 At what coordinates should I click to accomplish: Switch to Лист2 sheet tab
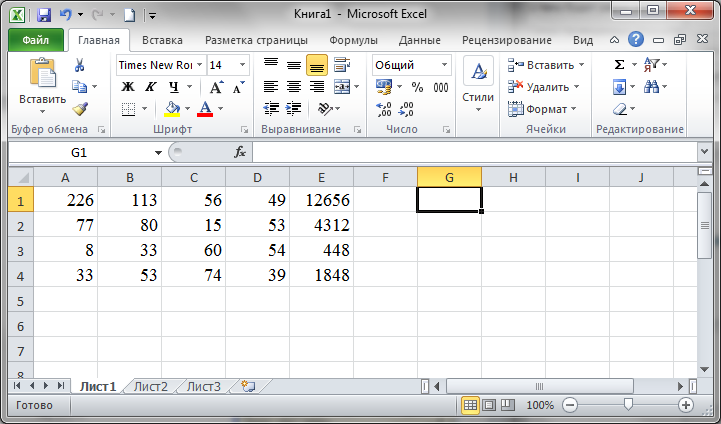click(150, 386)
